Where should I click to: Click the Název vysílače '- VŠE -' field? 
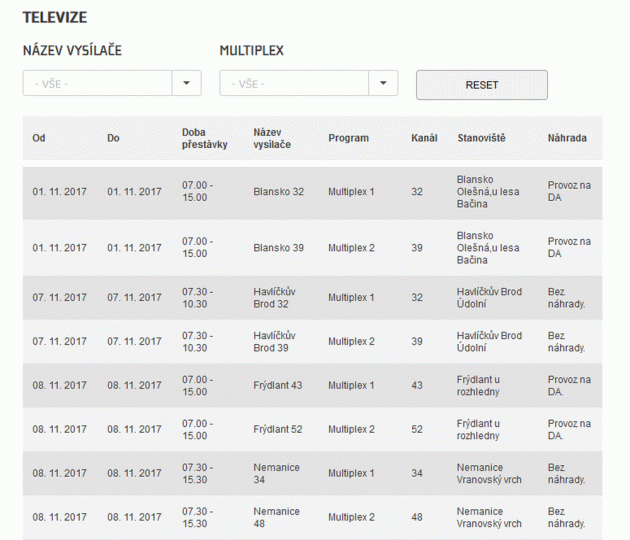(97, 83)
